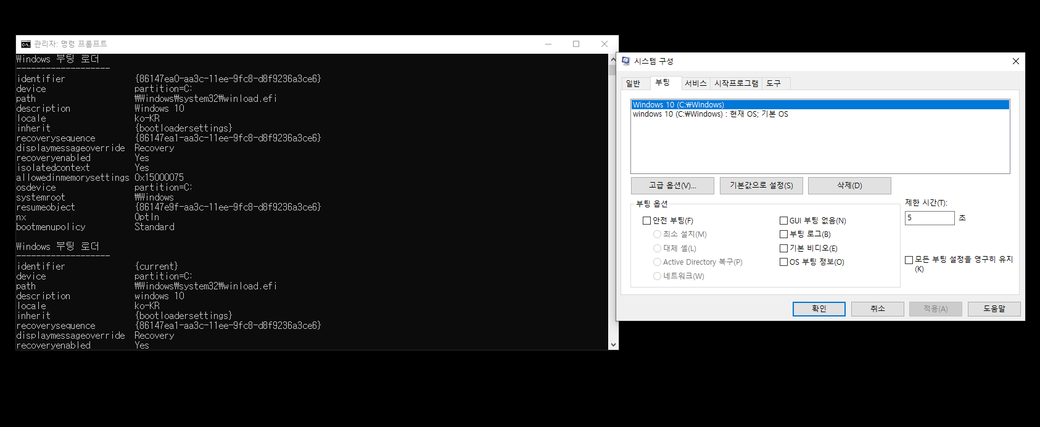Click the 도움말 help button
Image resolution: width=1040 pixels, height=427 pixels.
pos(994,309)
